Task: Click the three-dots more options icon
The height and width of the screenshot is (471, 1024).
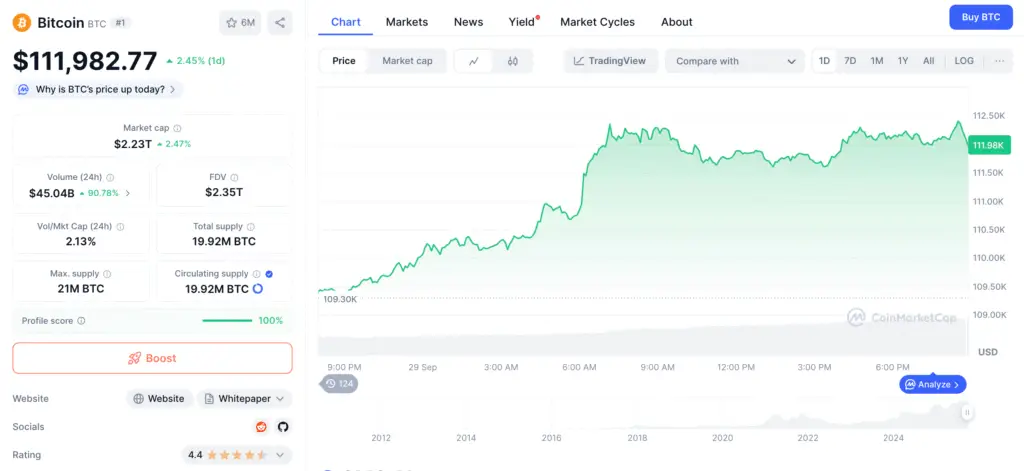Action: 999,61
